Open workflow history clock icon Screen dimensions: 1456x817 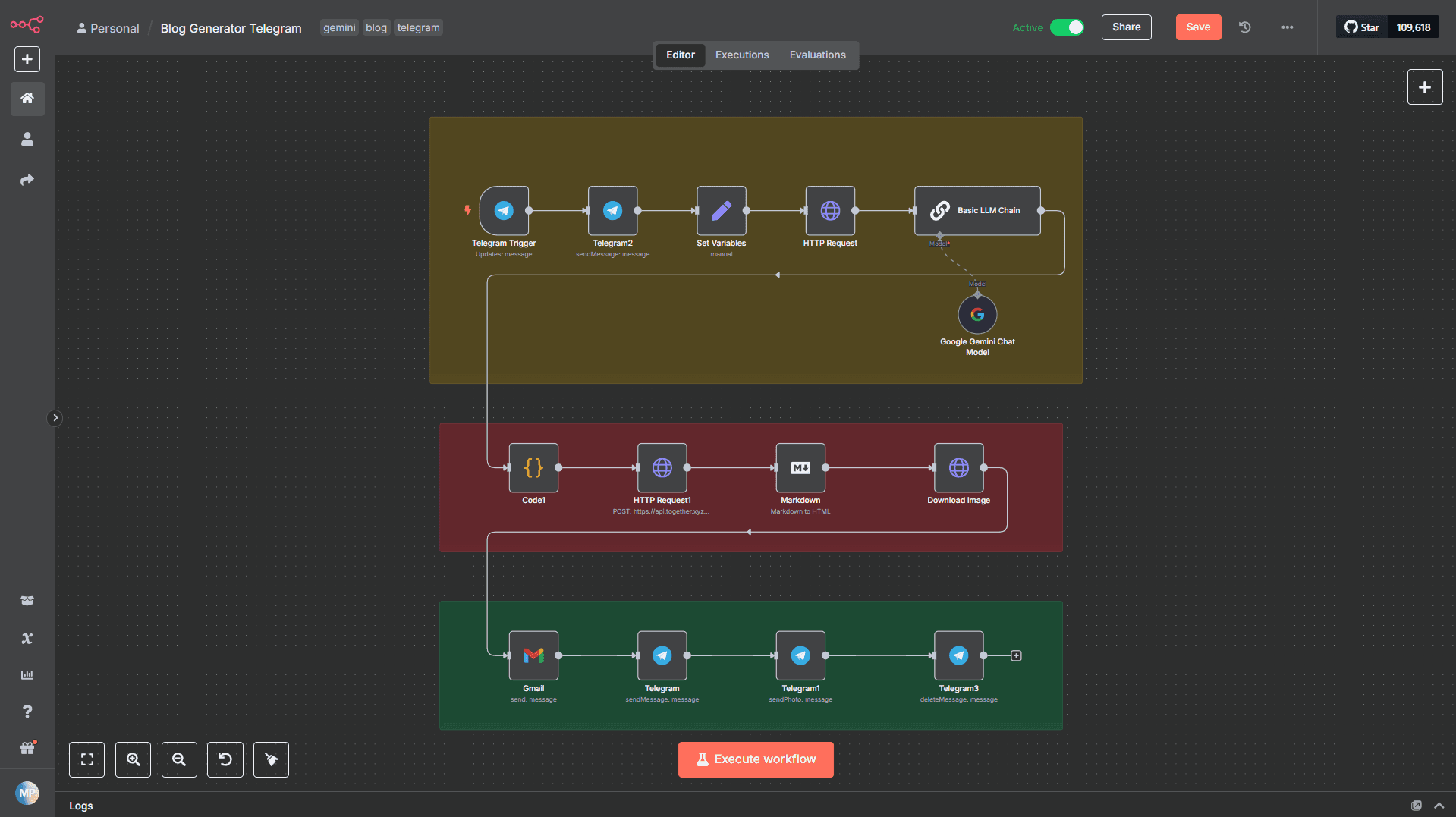[1245, 27]
